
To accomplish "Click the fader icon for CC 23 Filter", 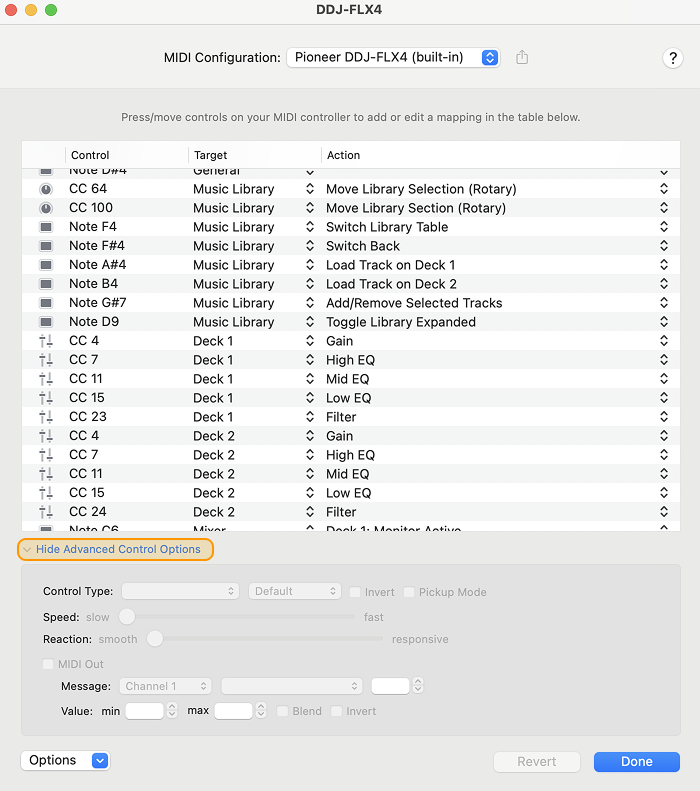I will point(46,417).
